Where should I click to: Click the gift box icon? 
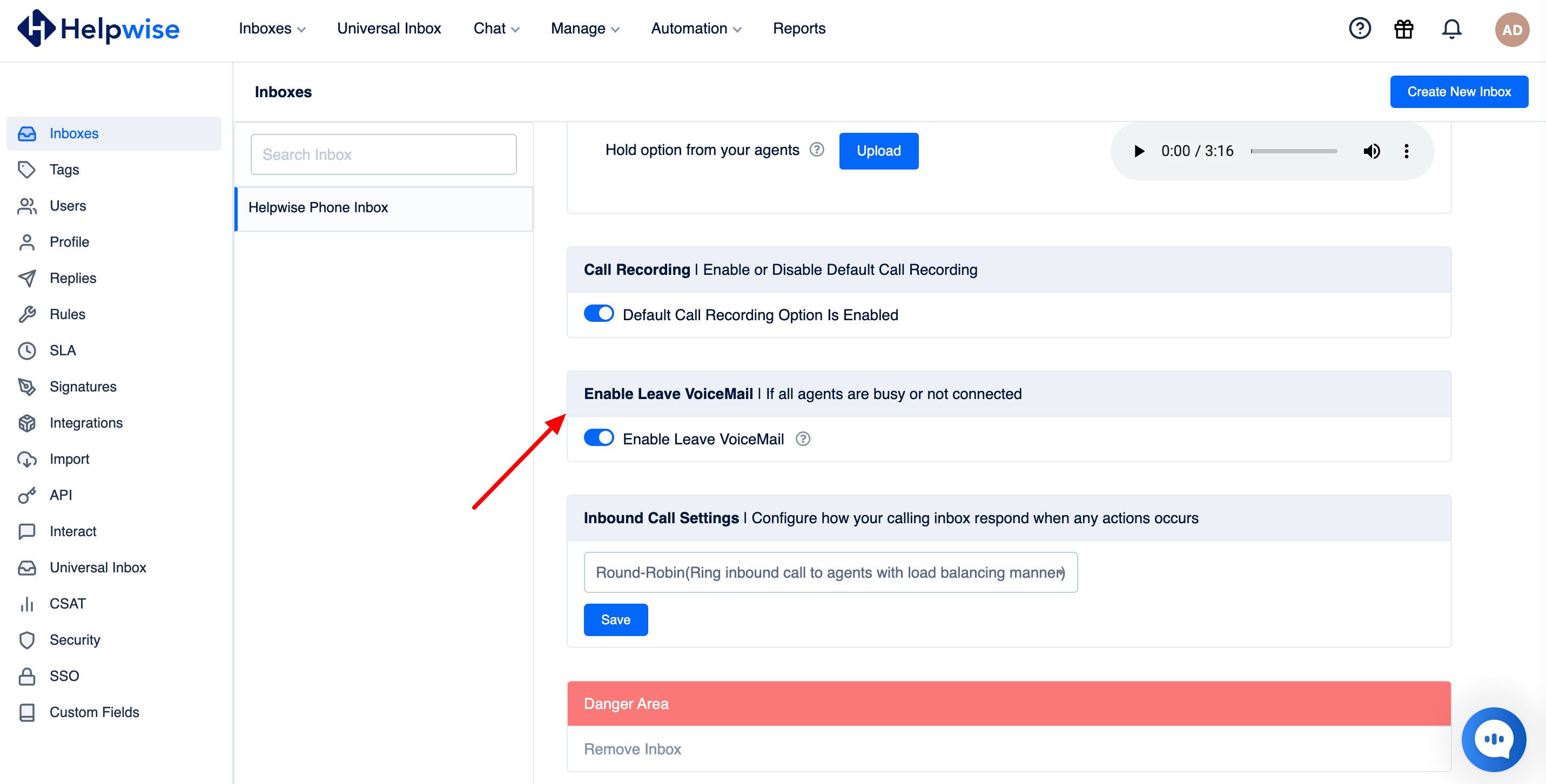pyautogui.click(x=1403, y=28)
